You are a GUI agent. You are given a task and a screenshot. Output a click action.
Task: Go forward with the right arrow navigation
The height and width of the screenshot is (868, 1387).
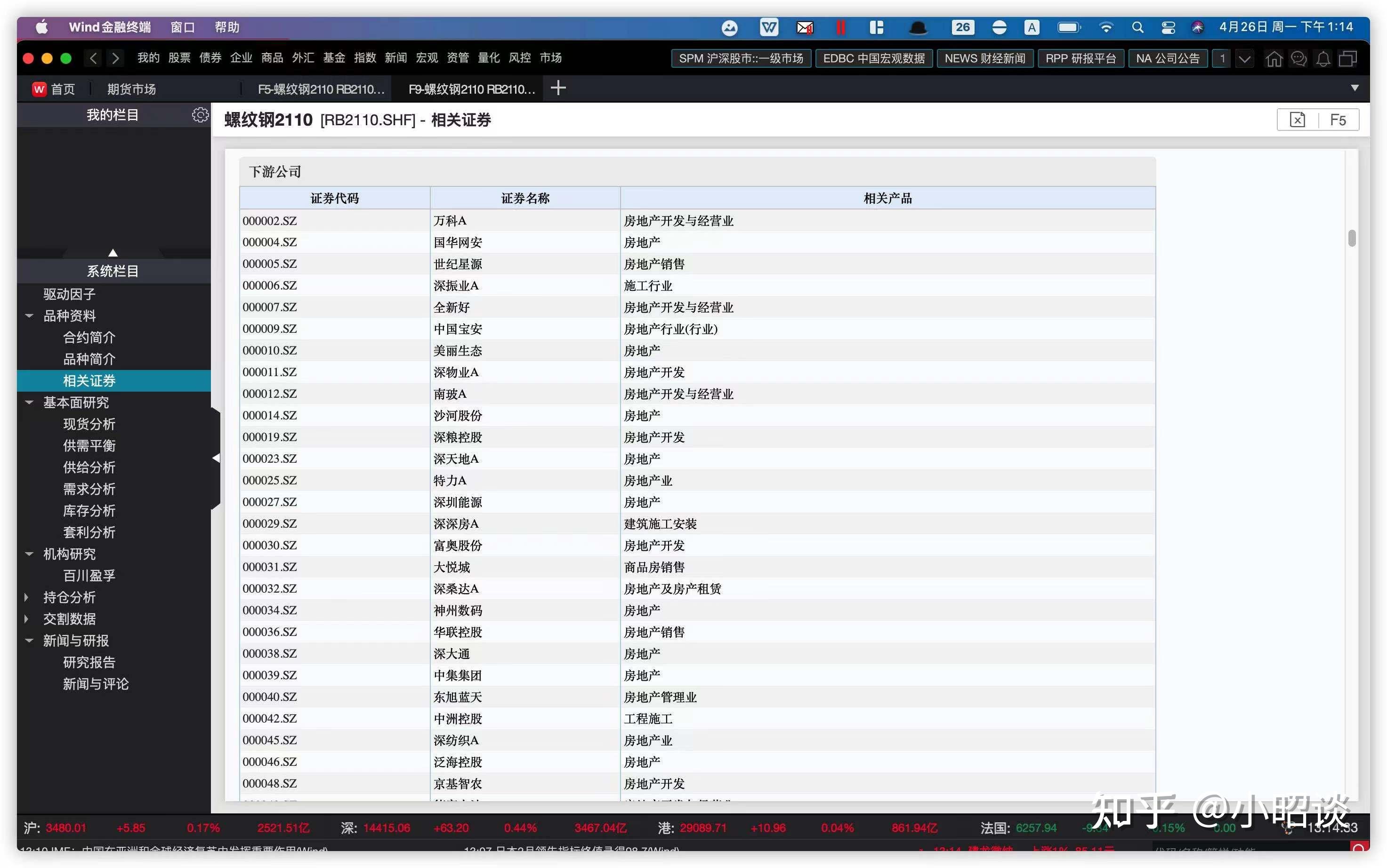tap(115, 58)
